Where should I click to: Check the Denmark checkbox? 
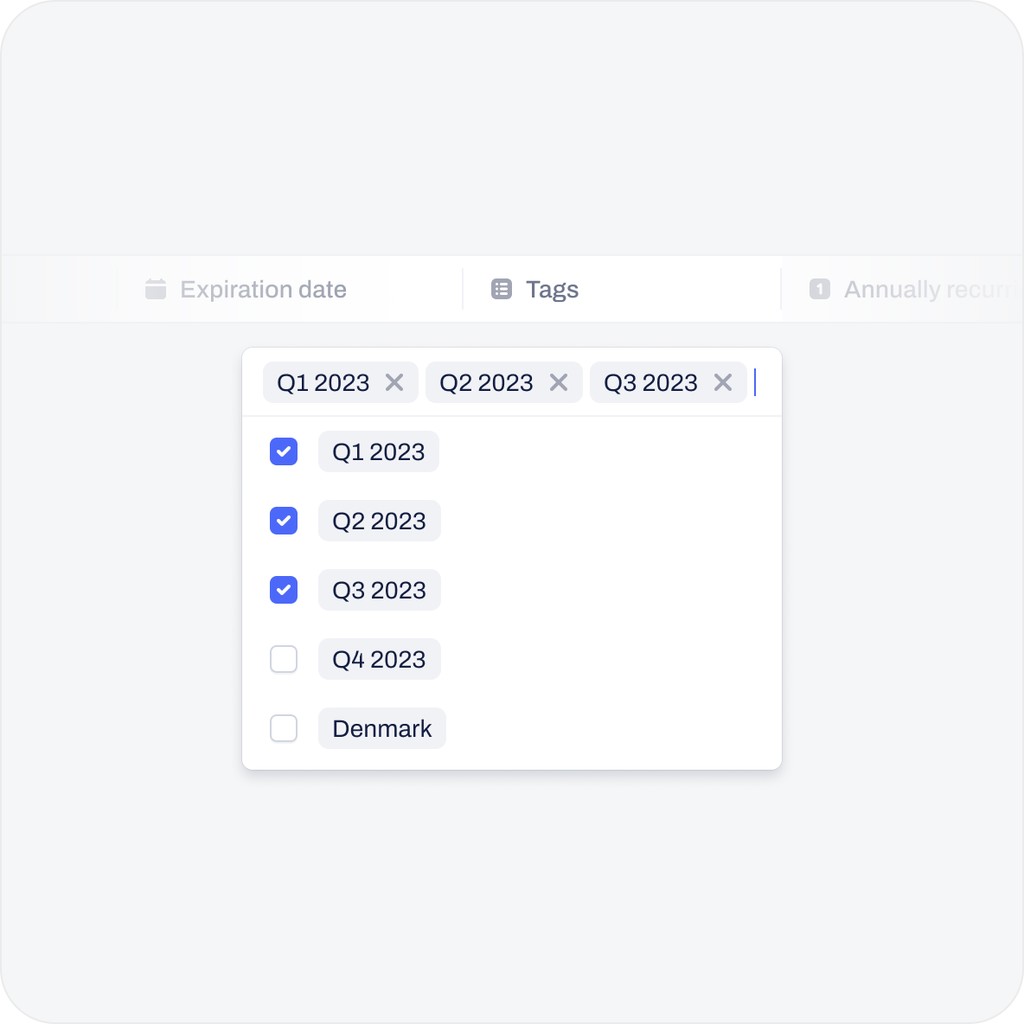coord(283,728)
